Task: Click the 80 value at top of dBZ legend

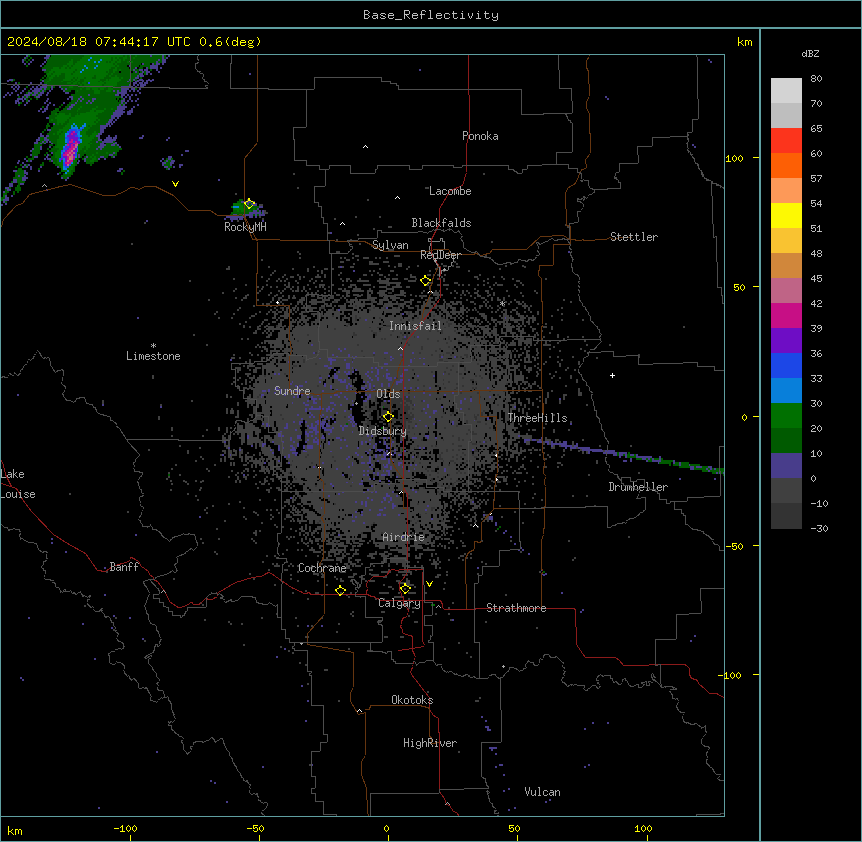Action: click(x=816, y=79)
